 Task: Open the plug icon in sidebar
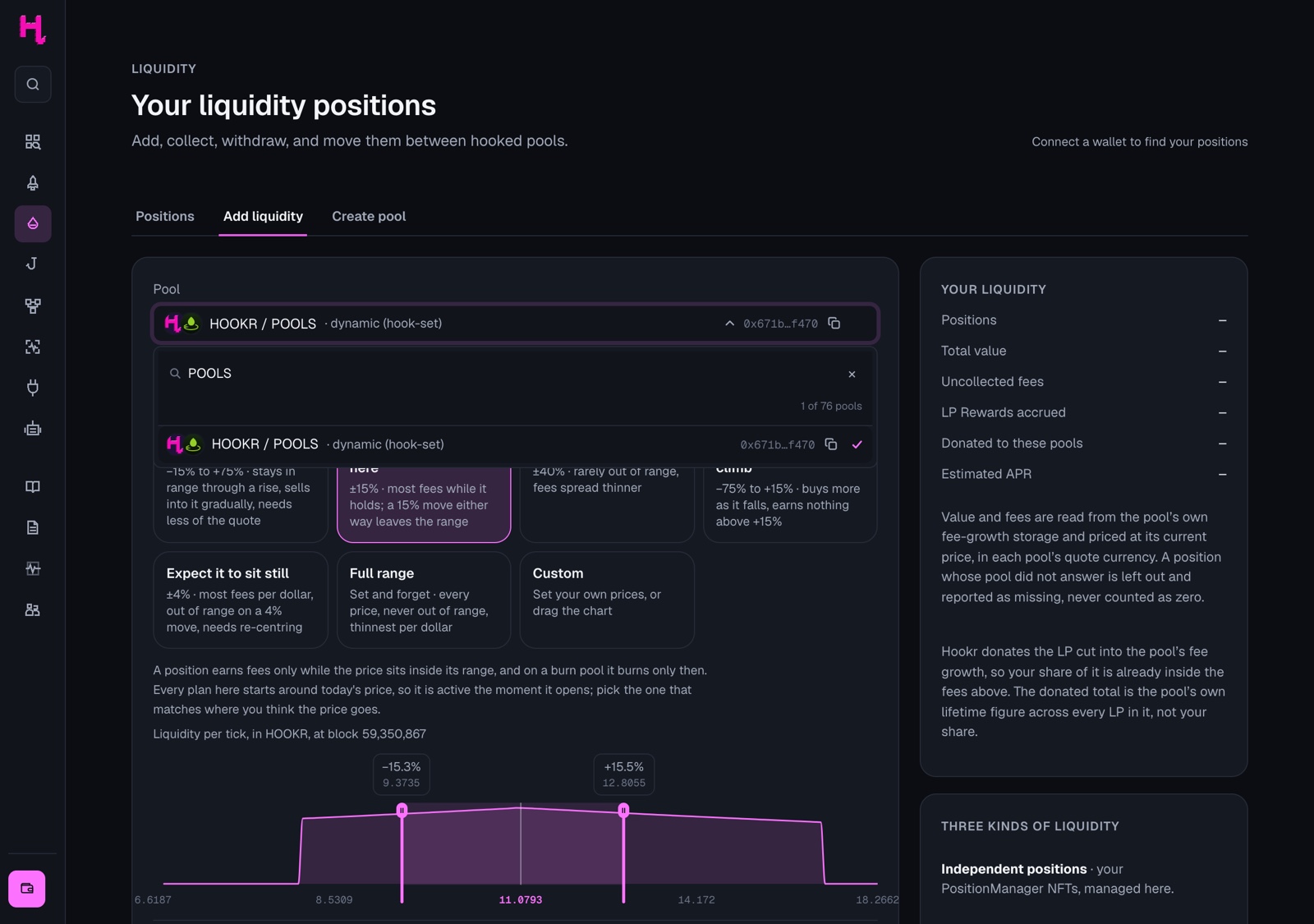(x=33, y=388)
